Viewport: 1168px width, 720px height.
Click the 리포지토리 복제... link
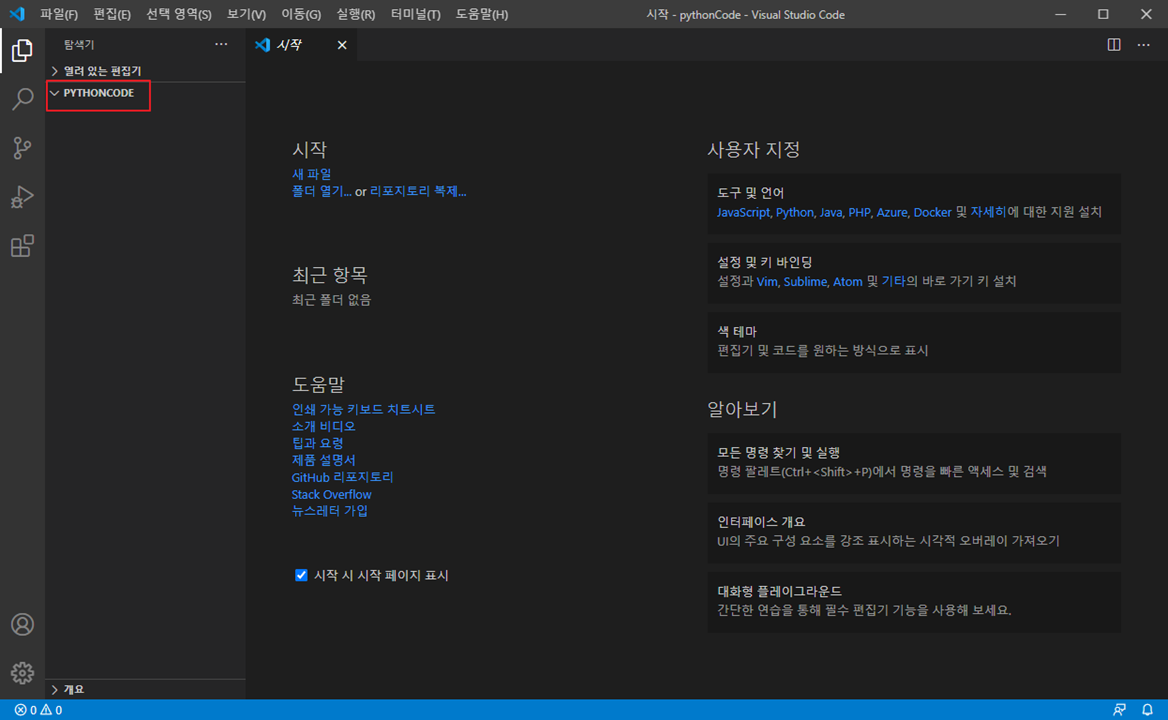pyautogui.click(x=418, y=191)
